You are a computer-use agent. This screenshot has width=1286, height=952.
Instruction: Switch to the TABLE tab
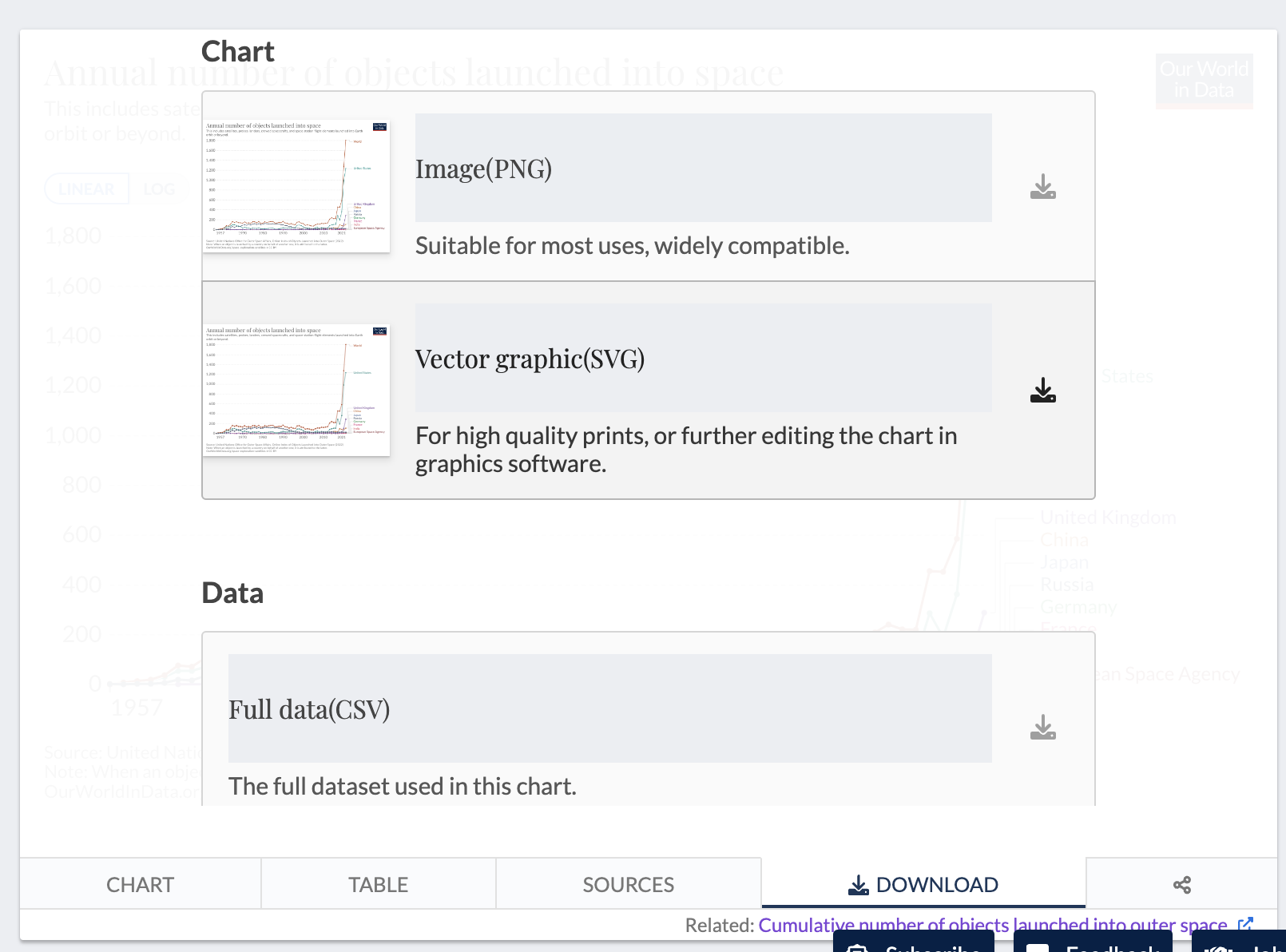378,884
